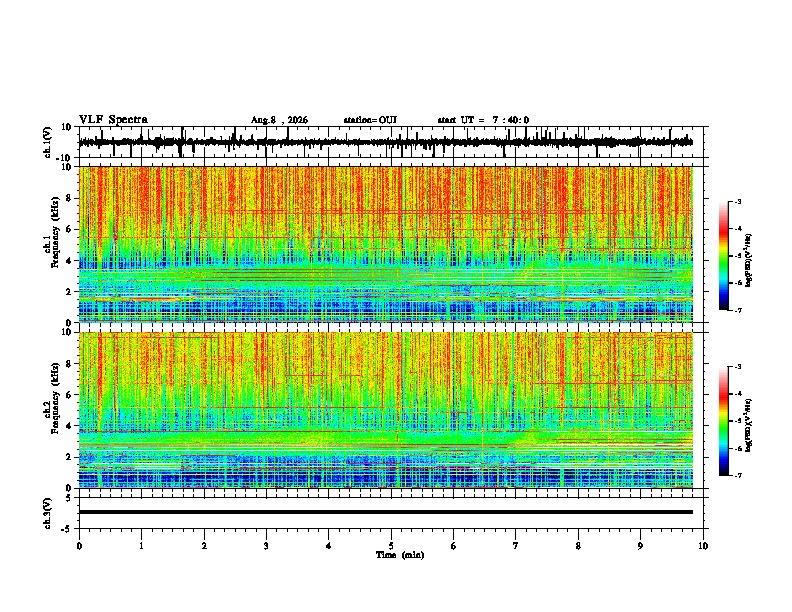This screenshot has width=792, height=612.
Task: Click the VLF Spectra title text
Action: 113,120
